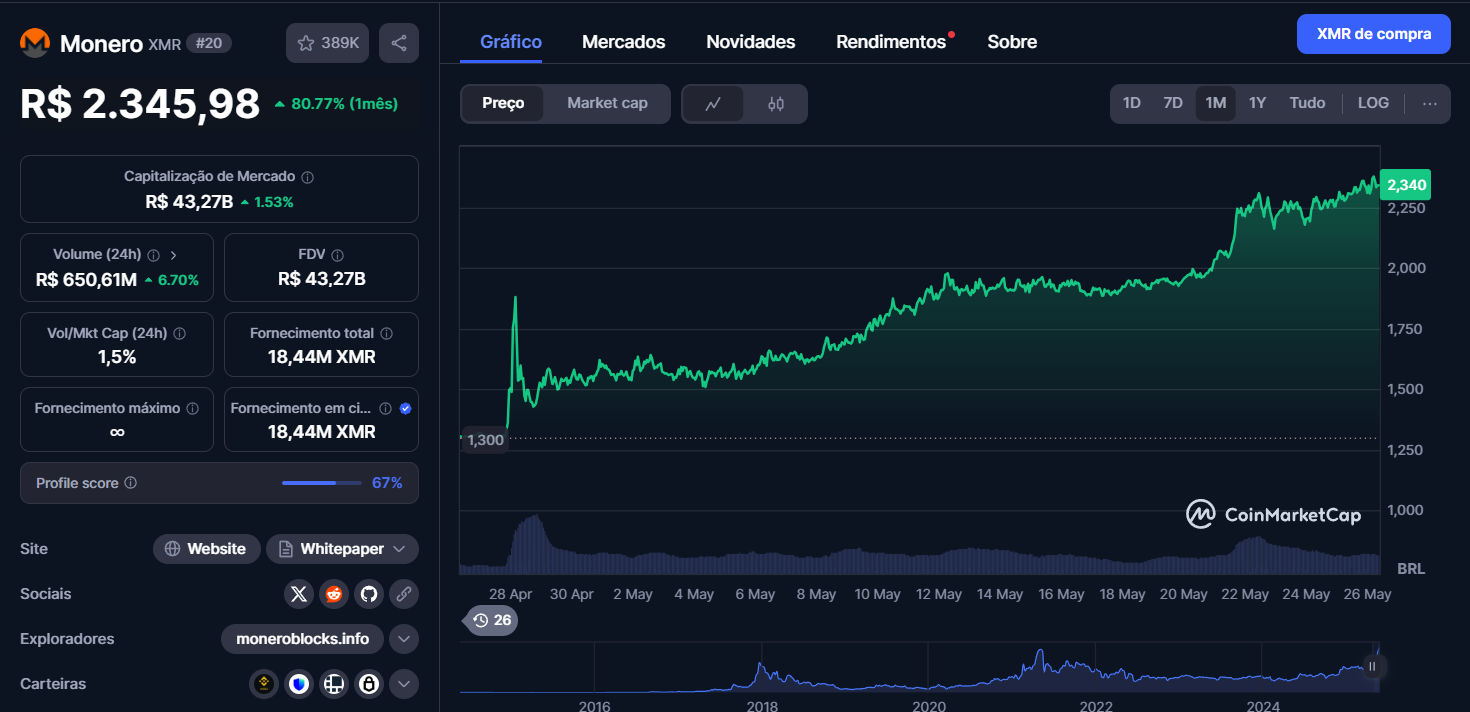Toggle the LOG scale on the chart
This screenshot has height=712, width=1470.
pyautogui.click(x=1373, y=103)
